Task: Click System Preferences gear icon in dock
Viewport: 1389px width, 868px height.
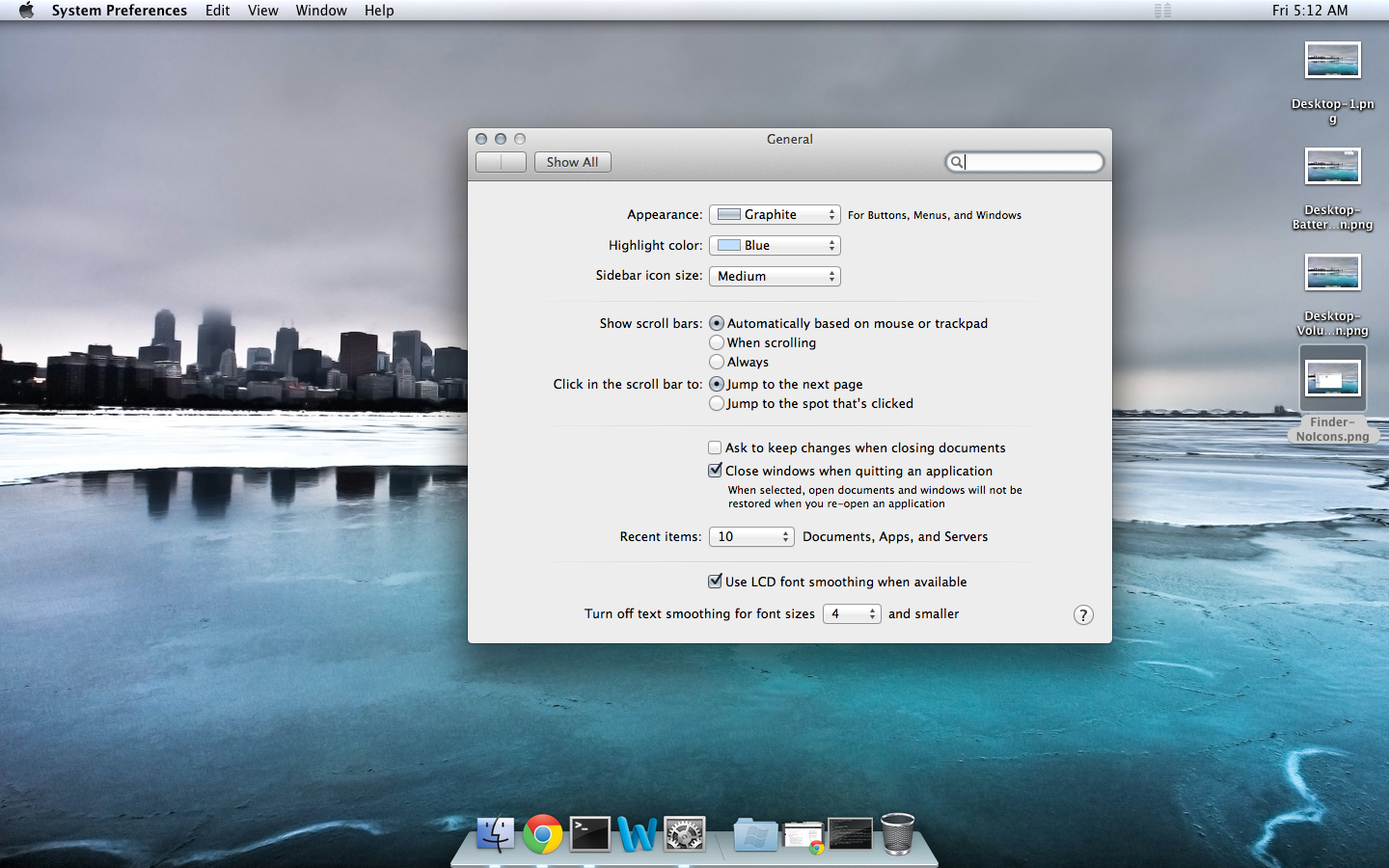Action: 685,834
